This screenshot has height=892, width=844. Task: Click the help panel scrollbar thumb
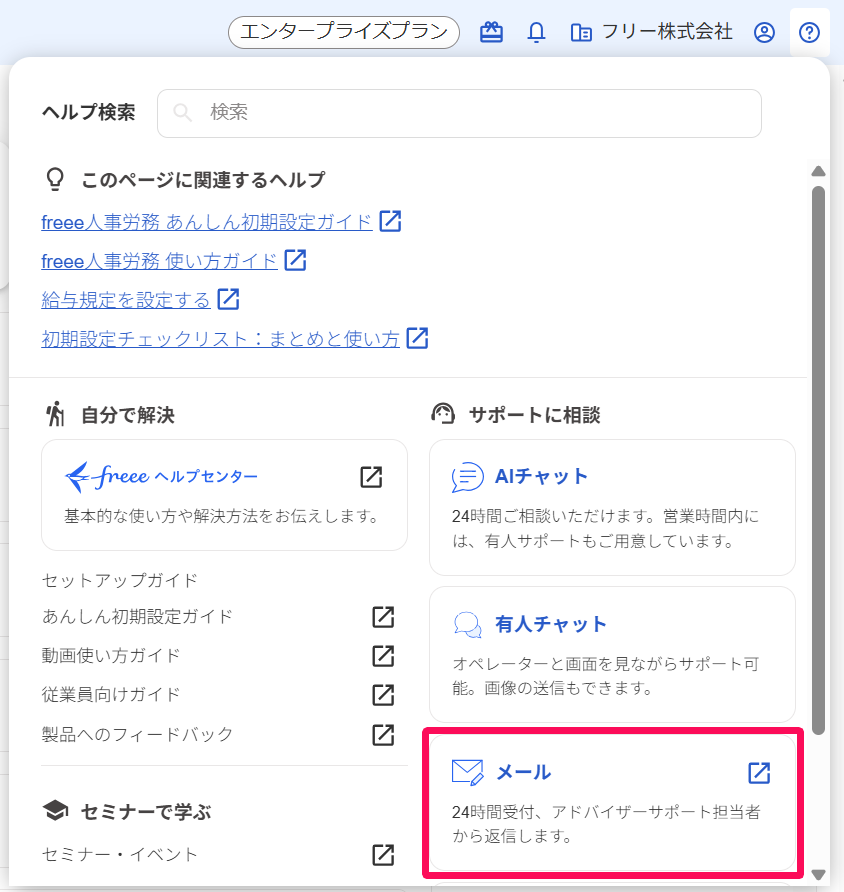(x=818, y=461)
